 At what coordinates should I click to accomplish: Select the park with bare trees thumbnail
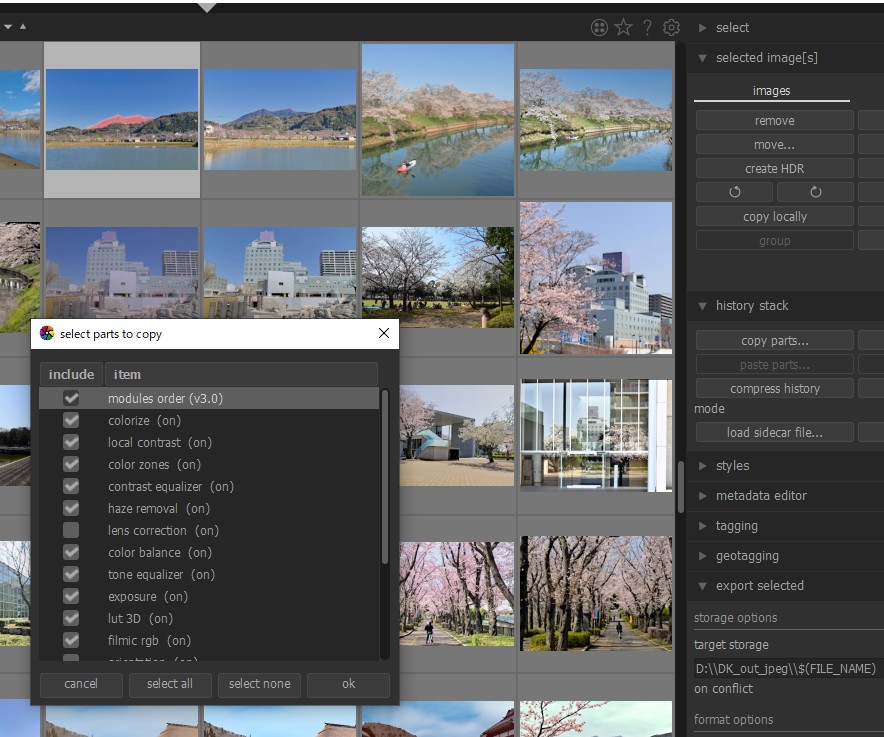tap(438, 277)
